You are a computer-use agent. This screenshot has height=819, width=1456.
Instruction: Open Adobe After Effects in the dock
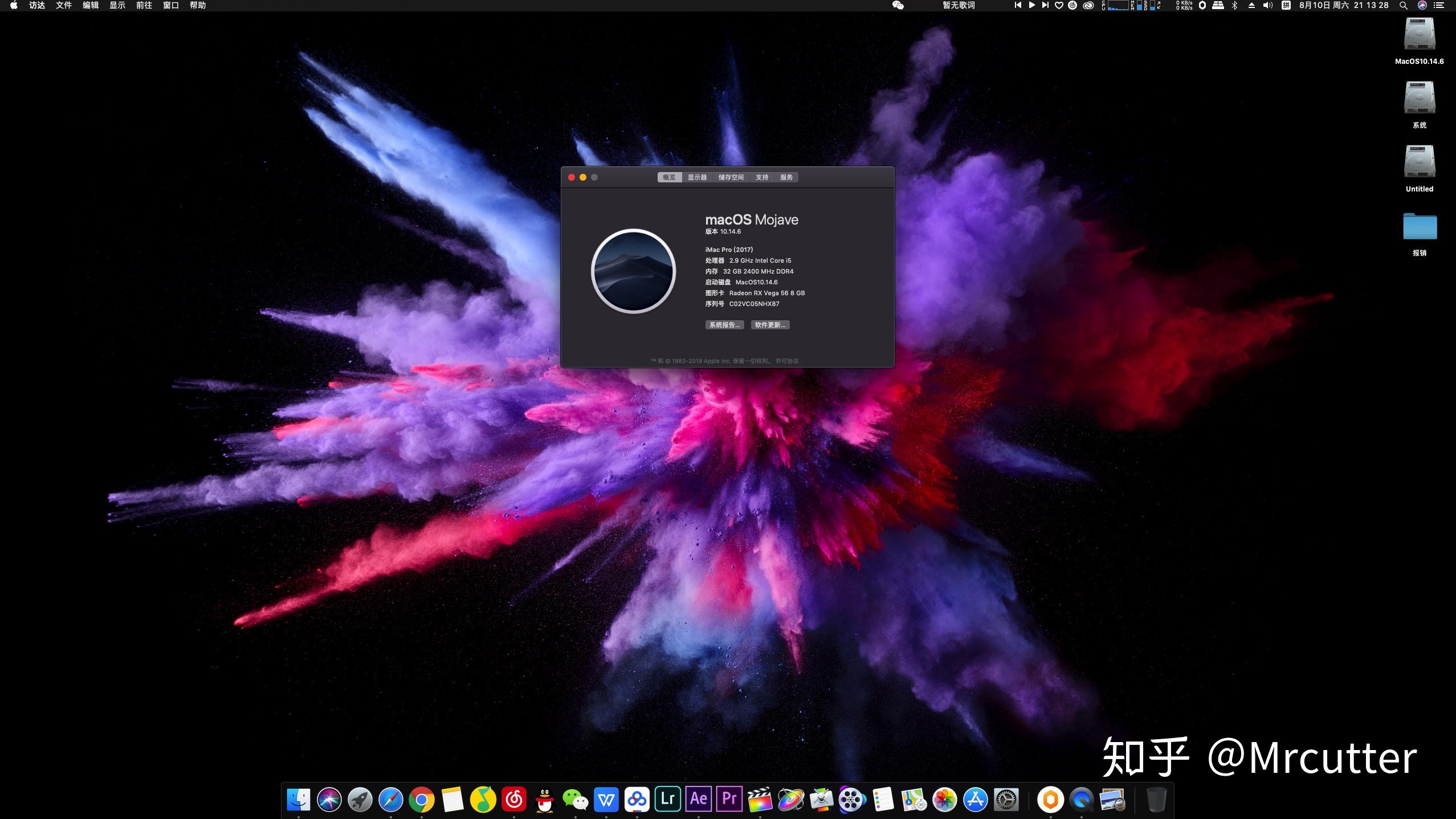click(x=698, y=799)
